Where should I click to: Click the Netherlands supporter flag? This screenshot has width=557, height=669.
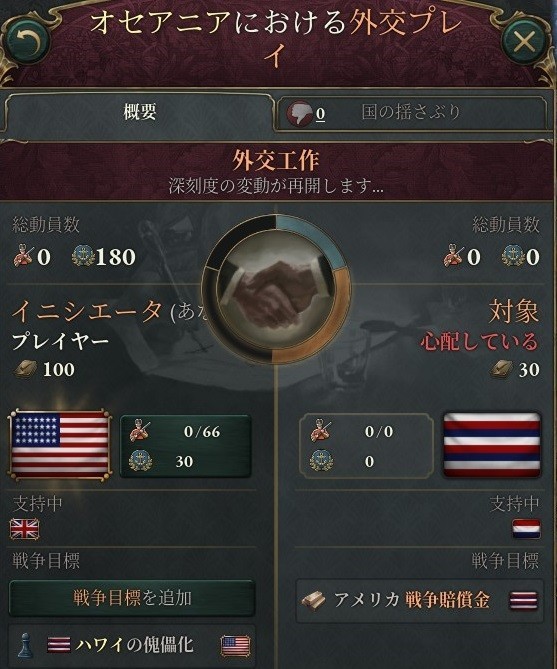[x=526, y=529]
